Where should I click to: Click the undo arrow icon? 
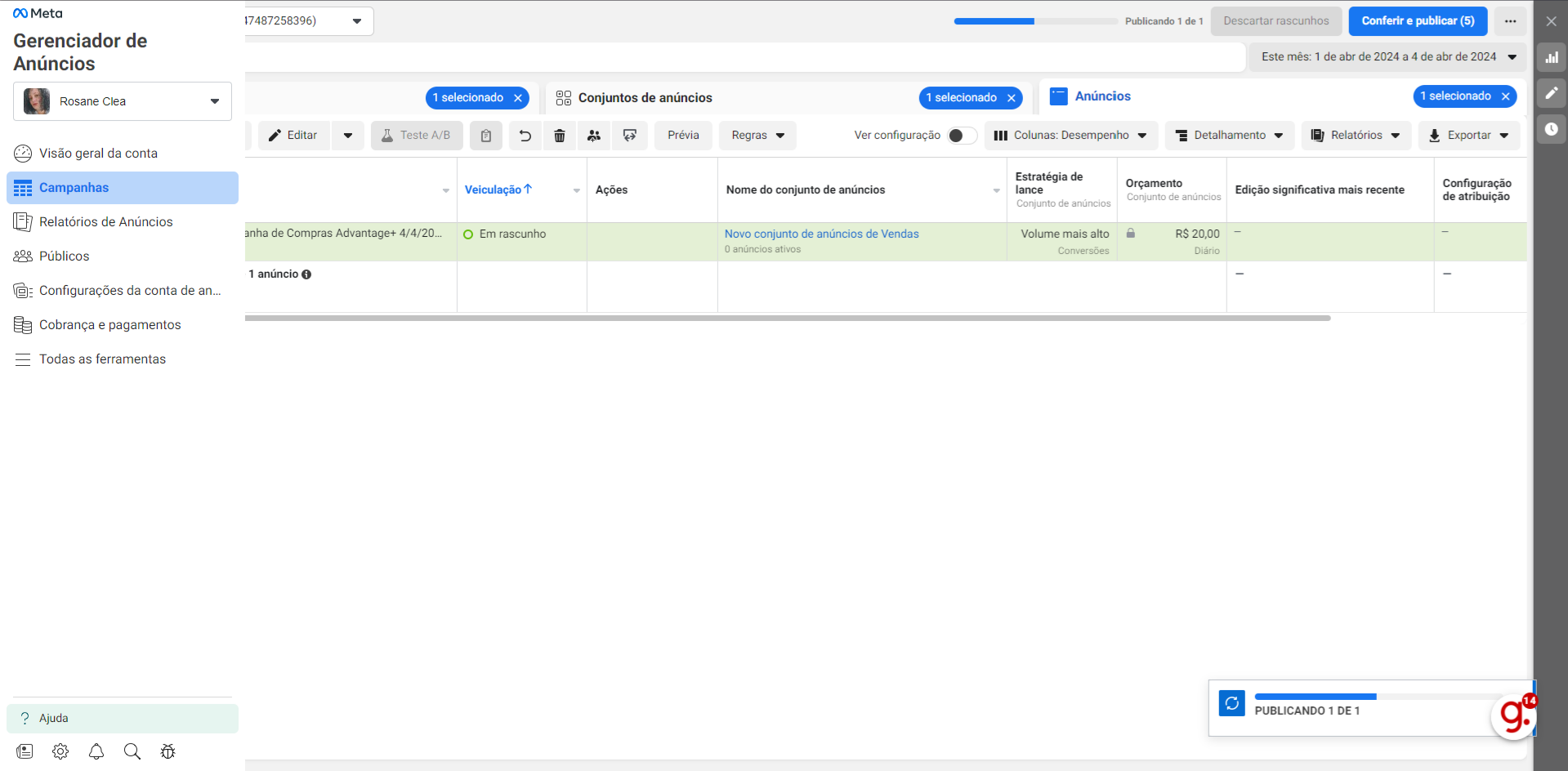click(525, 136)
